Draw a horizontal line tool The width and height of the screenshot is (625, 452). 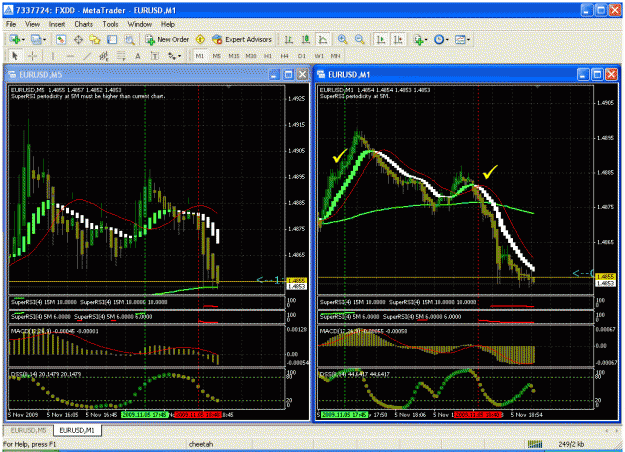[70, 56]
